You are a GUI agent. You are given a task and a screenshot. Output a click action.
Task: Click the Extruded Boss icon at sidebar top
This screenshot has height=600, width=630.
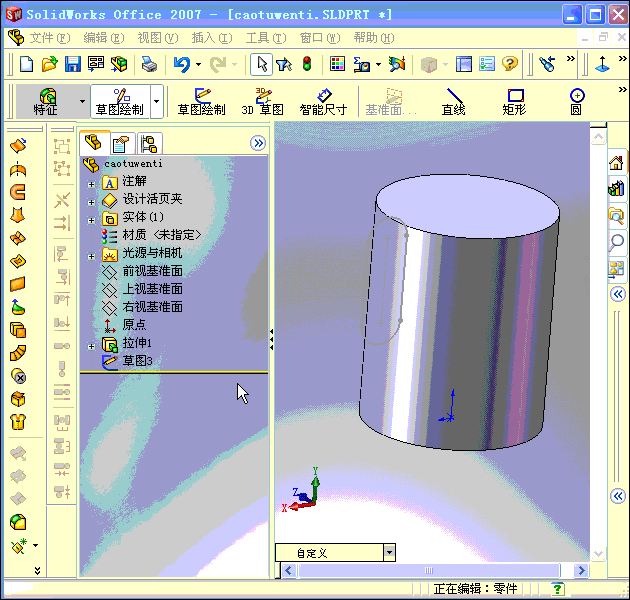(x=18, y=146)
